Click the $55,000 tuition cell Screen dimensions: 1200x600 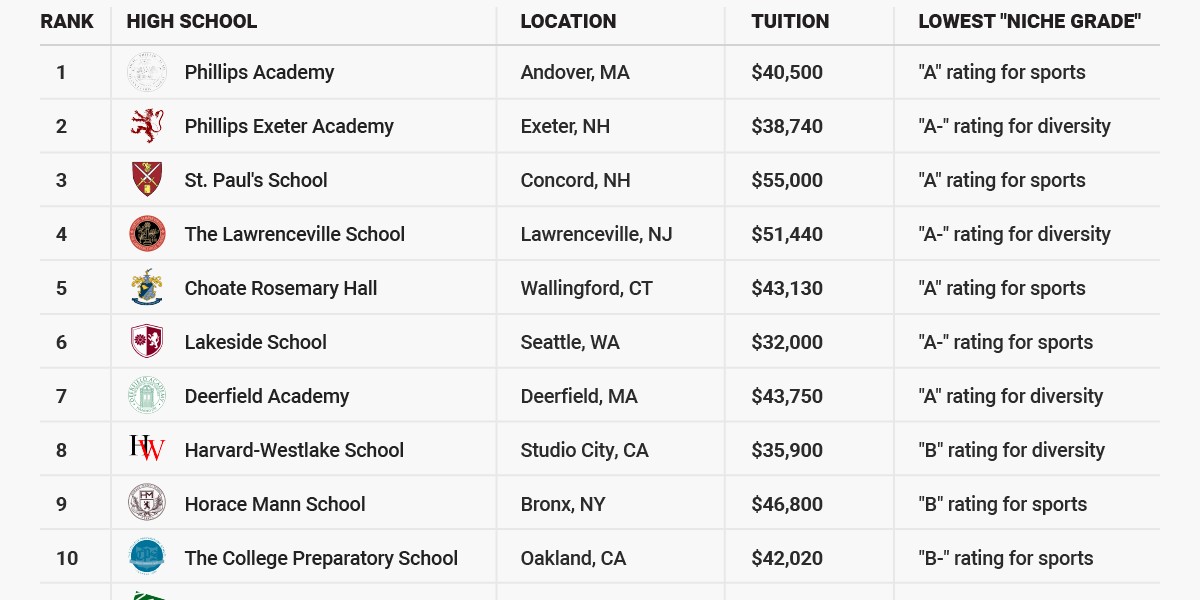tap(787, 180)
